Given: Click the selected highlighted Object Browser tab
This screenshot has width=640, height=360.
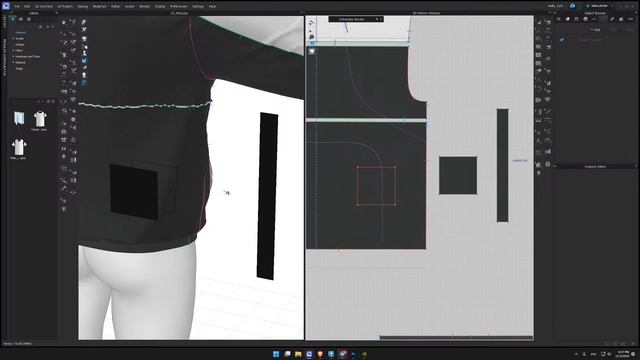Looking at the screenshot, I should [603, 19].
